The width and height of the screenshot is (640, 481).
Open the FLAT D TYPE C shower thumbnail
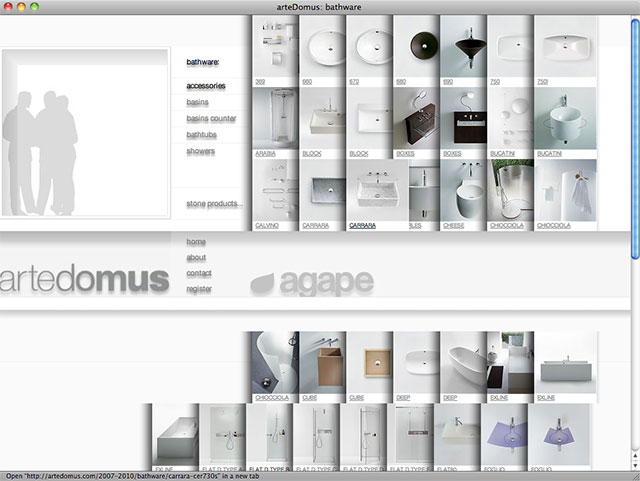coord(316,435)
